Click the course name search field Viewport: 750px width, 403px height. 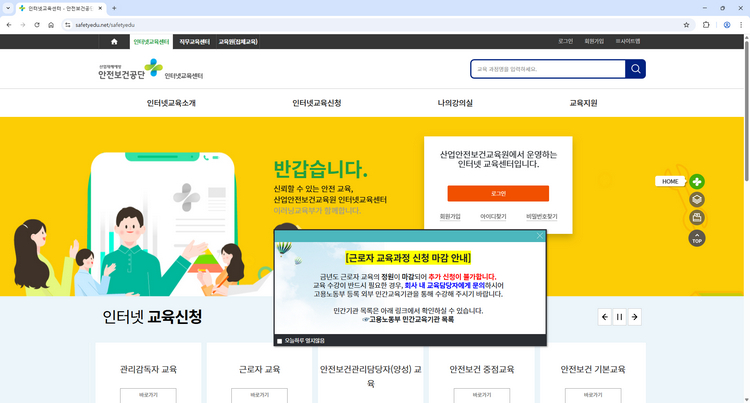pyautogui.click(x=548, y=69)
